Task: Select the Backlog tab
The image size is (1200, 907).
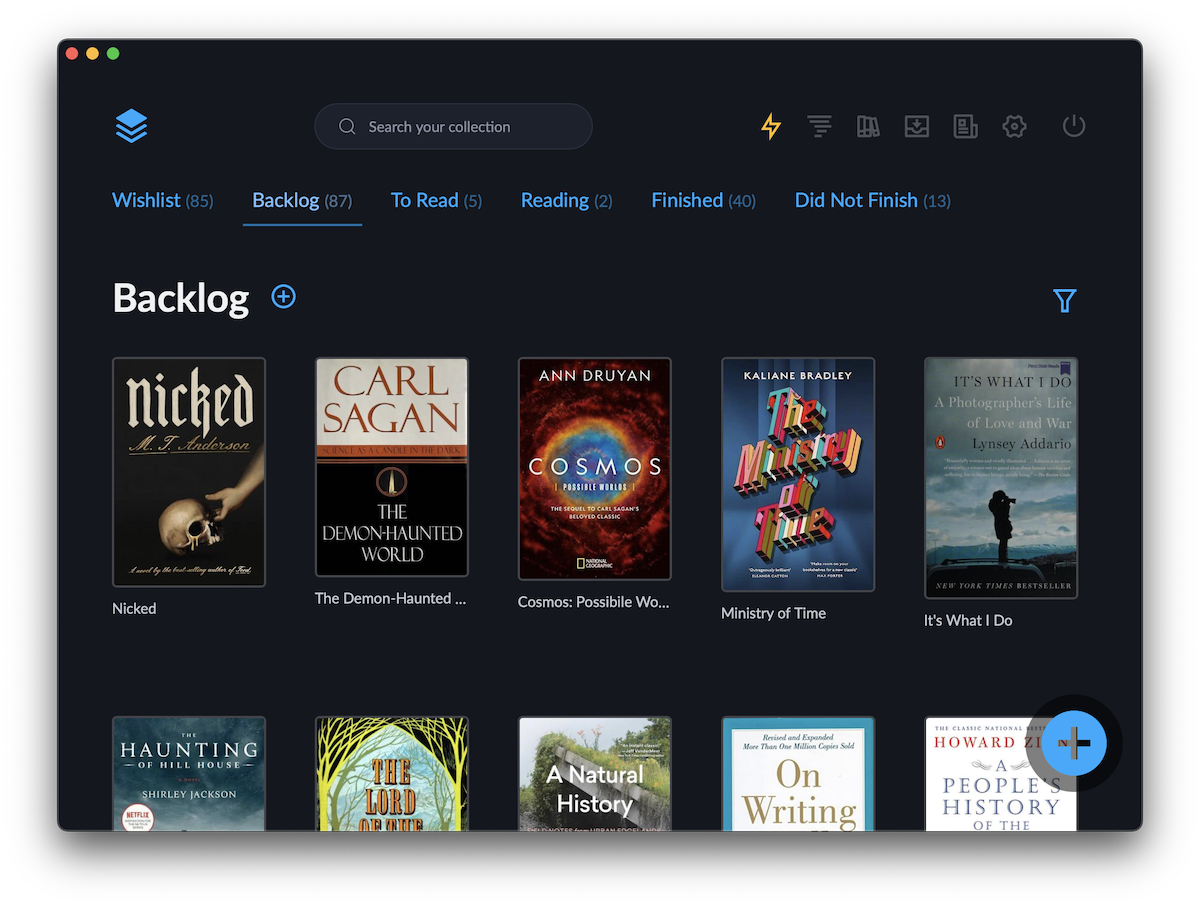Action: pyautogui.click(x=302, y=200)
